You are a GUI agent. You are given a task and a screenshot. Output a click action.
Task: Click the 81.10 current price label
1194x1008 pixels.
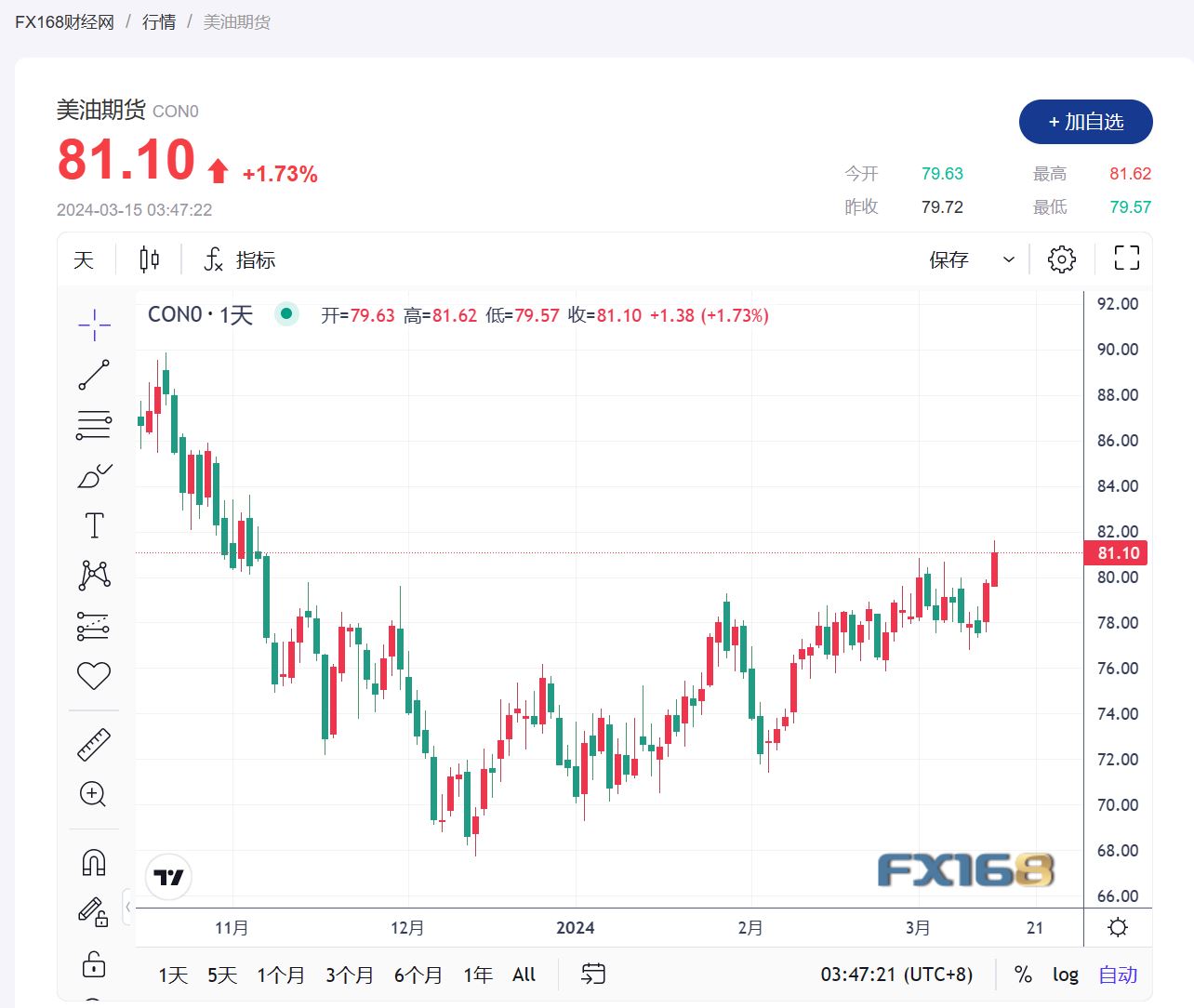(1116, 553)
